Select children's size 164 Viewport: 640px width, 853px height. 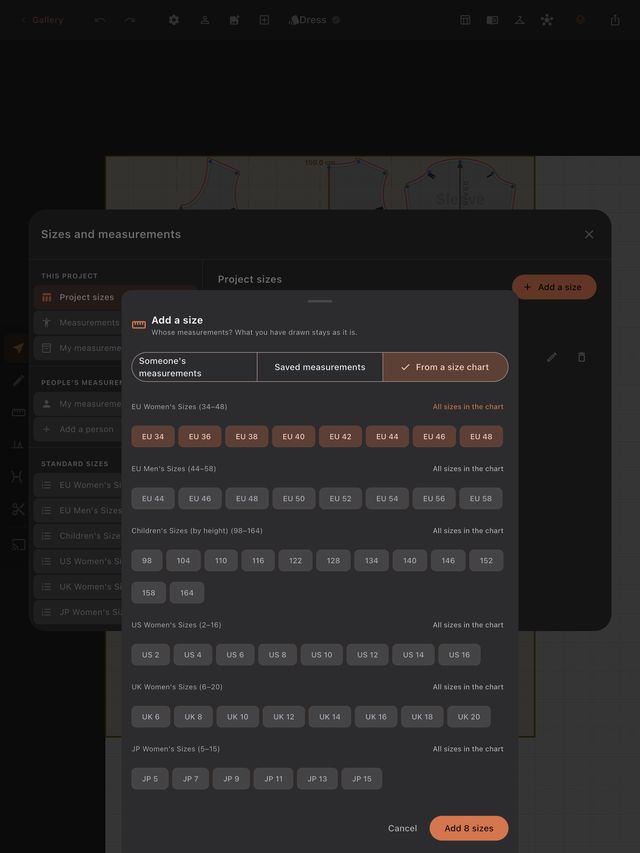(187, 592)
